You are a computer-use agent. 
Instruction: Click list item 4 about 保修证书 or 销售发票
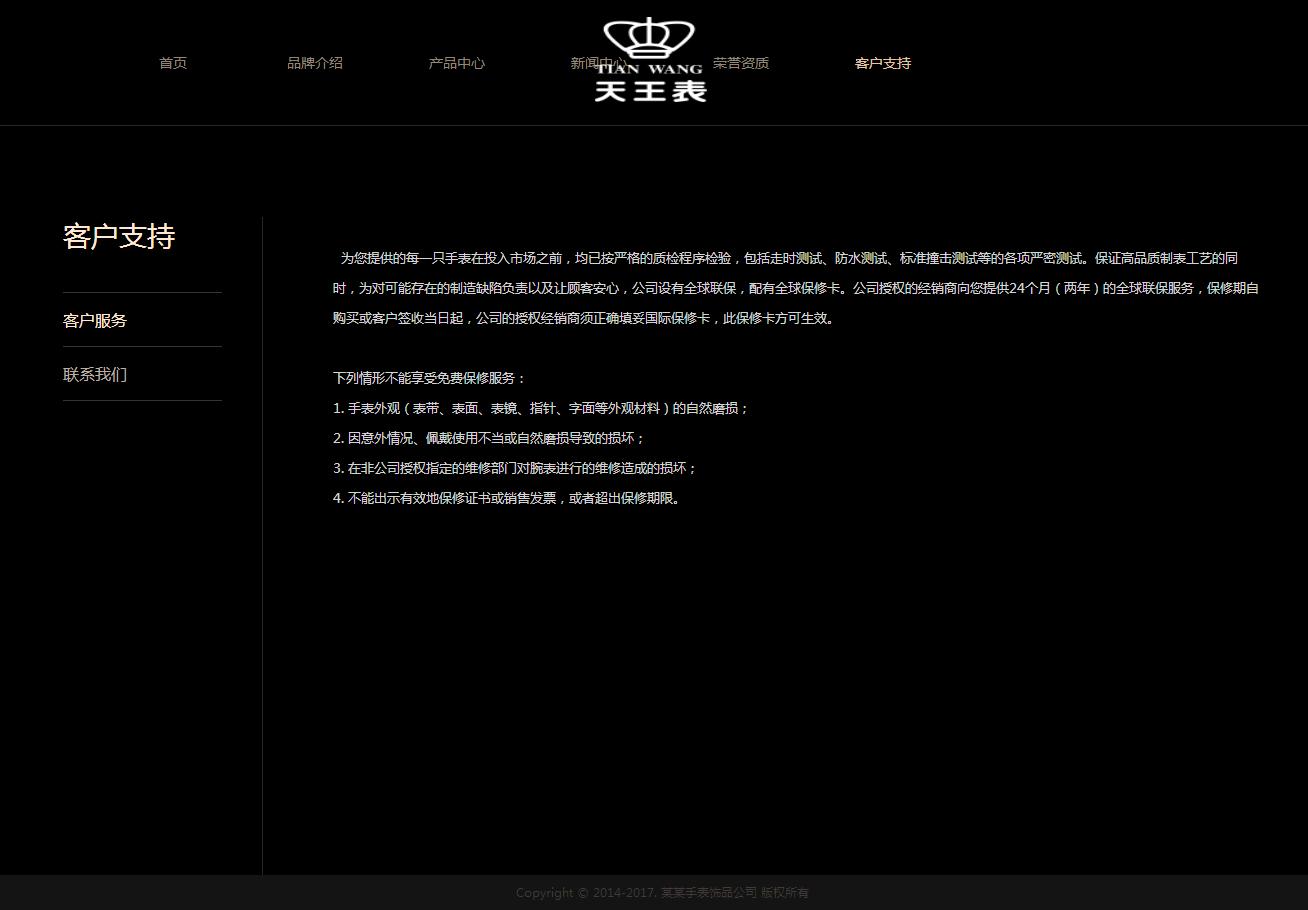coord(508,498)
